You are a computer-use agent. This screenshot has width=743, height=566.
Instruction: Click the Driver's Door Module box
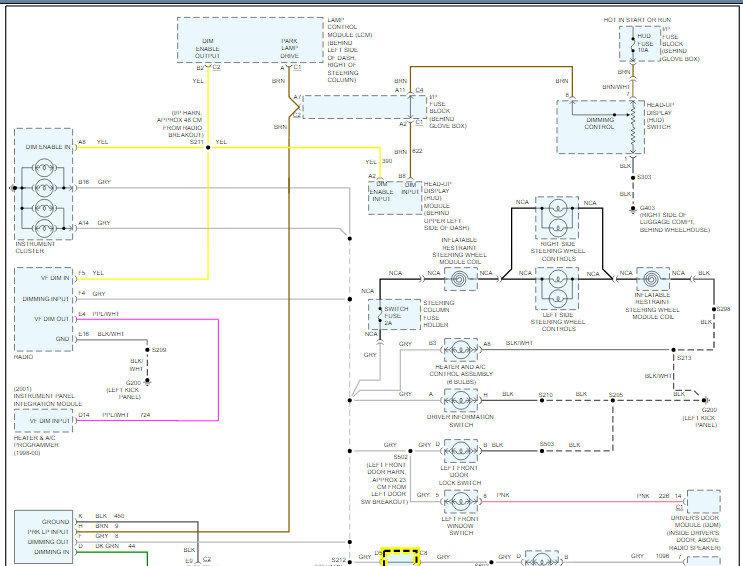704,506
